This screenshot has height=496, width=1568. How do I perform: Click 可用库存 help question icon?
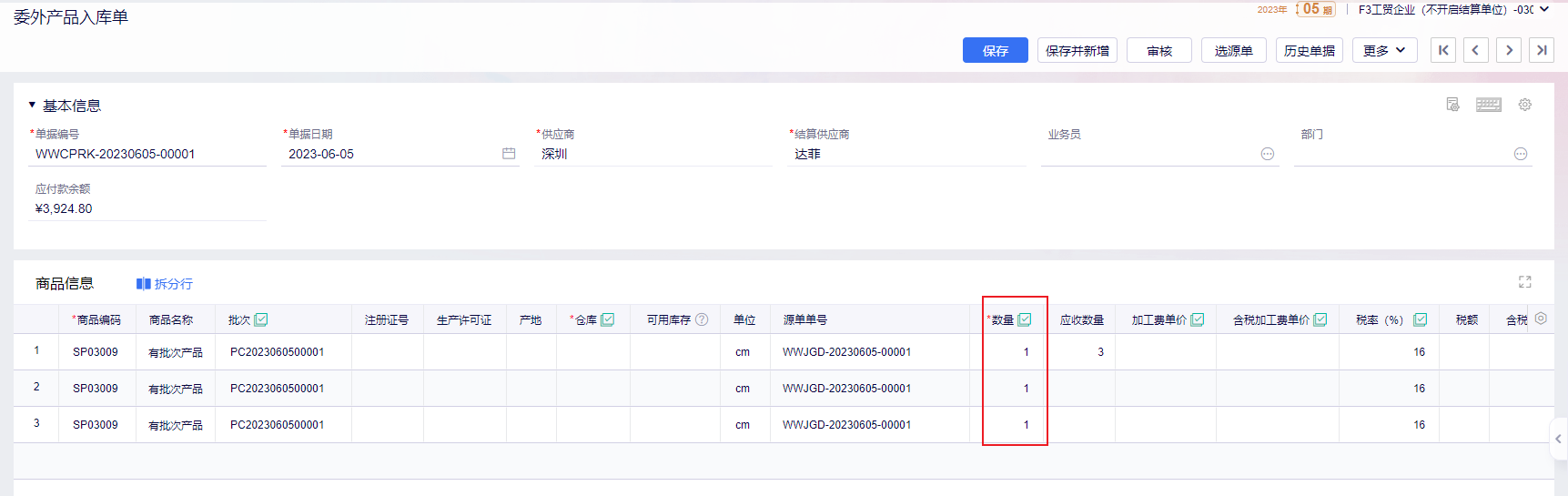pos(702,319)
